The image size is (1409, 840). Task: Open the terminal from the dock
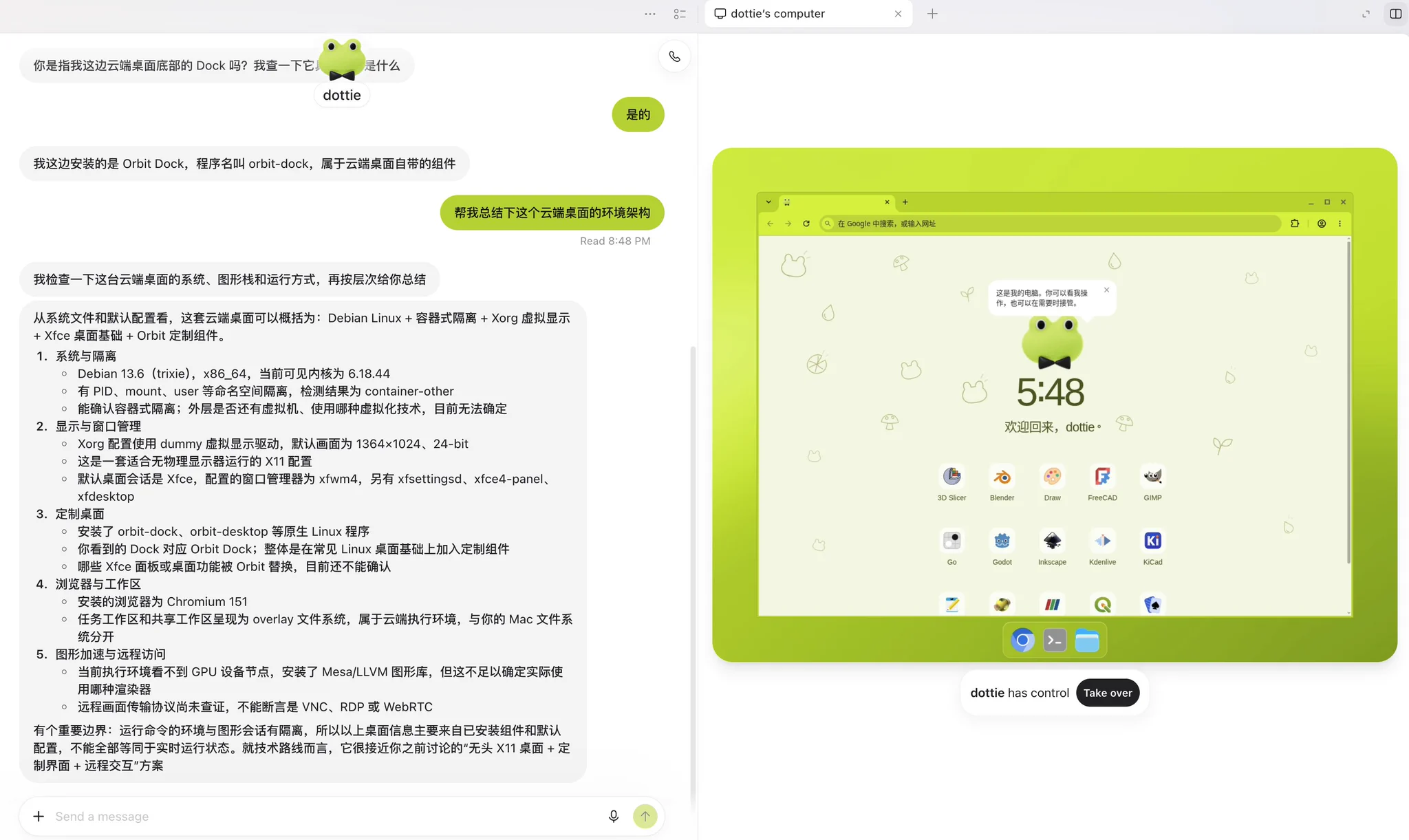point(1055,640)
